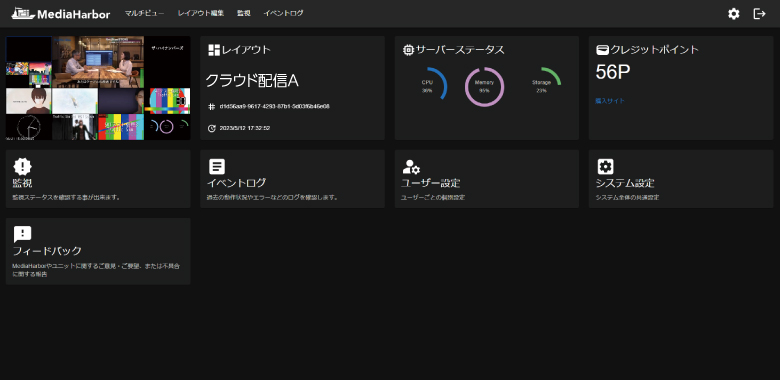Select イベントログ in the top navigation

(283, 13)
